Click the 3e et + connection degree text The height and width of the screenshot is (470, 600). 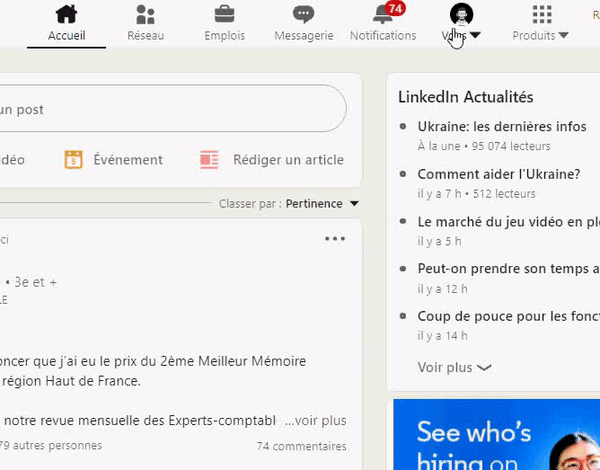pos(36,282)
